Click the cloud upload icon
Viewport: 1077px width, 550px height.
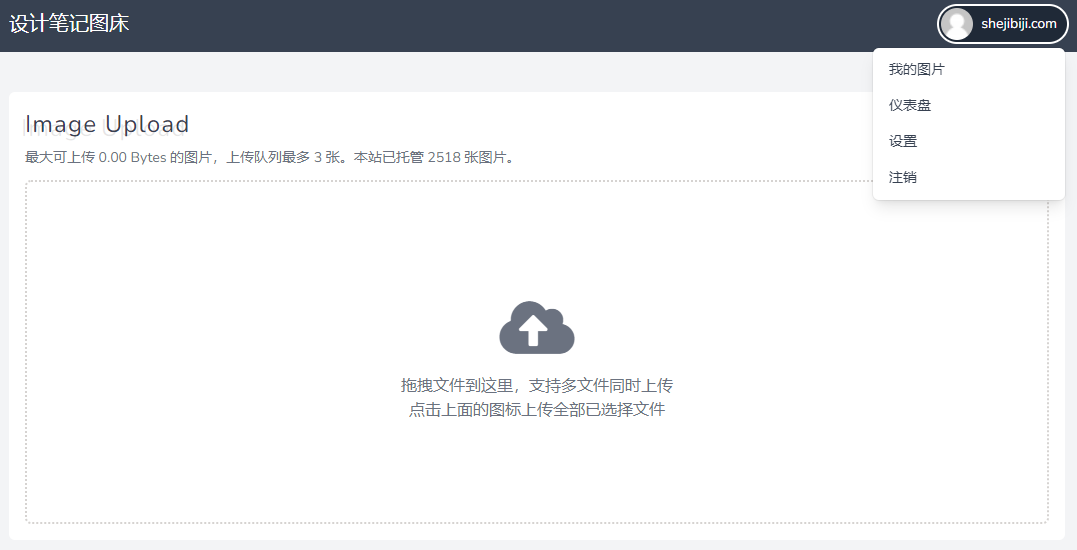click(x=536, y=328)
